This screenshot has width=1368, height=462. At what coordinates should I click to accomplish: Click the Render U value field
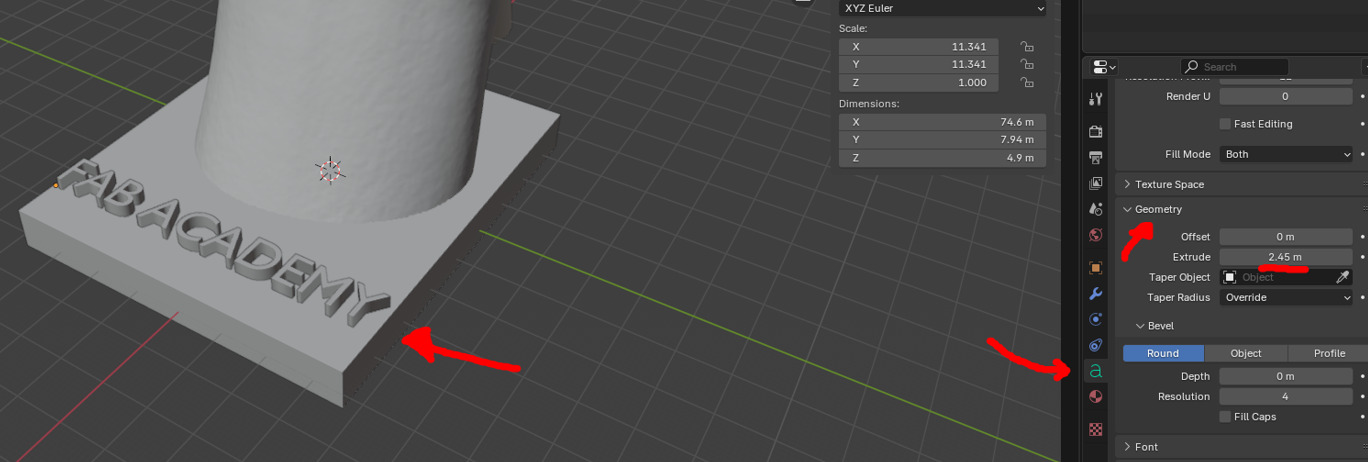tap(1286, 97)
